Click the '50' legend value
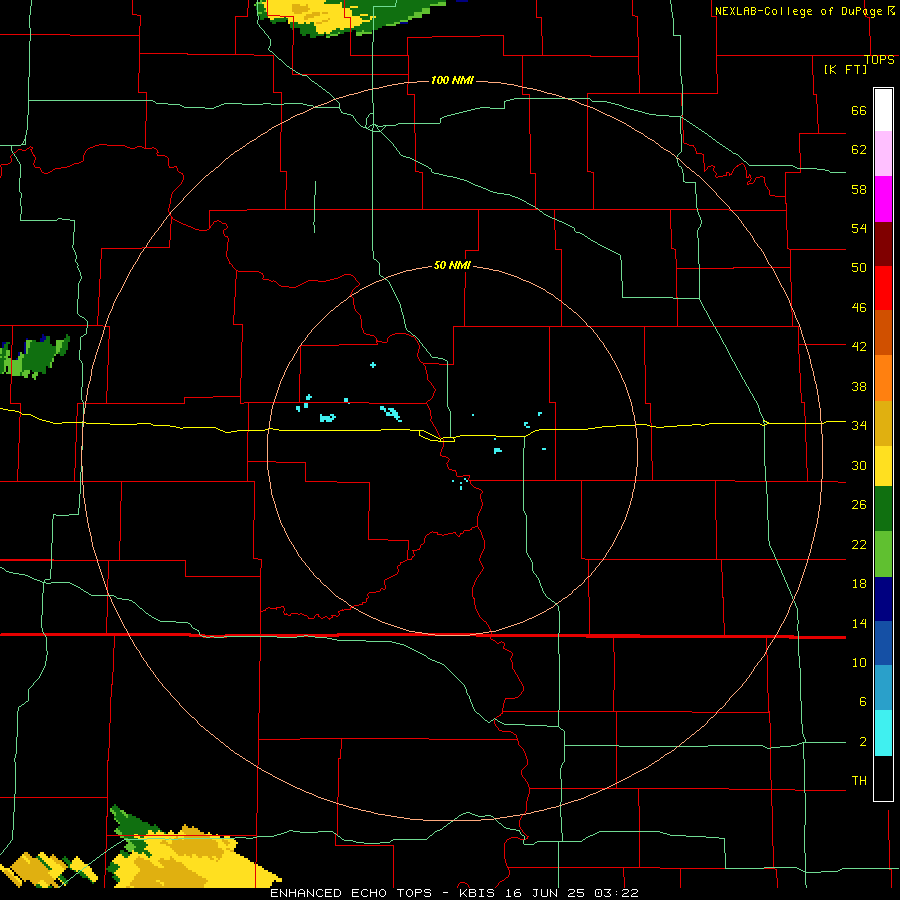The width and height of the screenshot is (900, 900). tap(859, 268)
